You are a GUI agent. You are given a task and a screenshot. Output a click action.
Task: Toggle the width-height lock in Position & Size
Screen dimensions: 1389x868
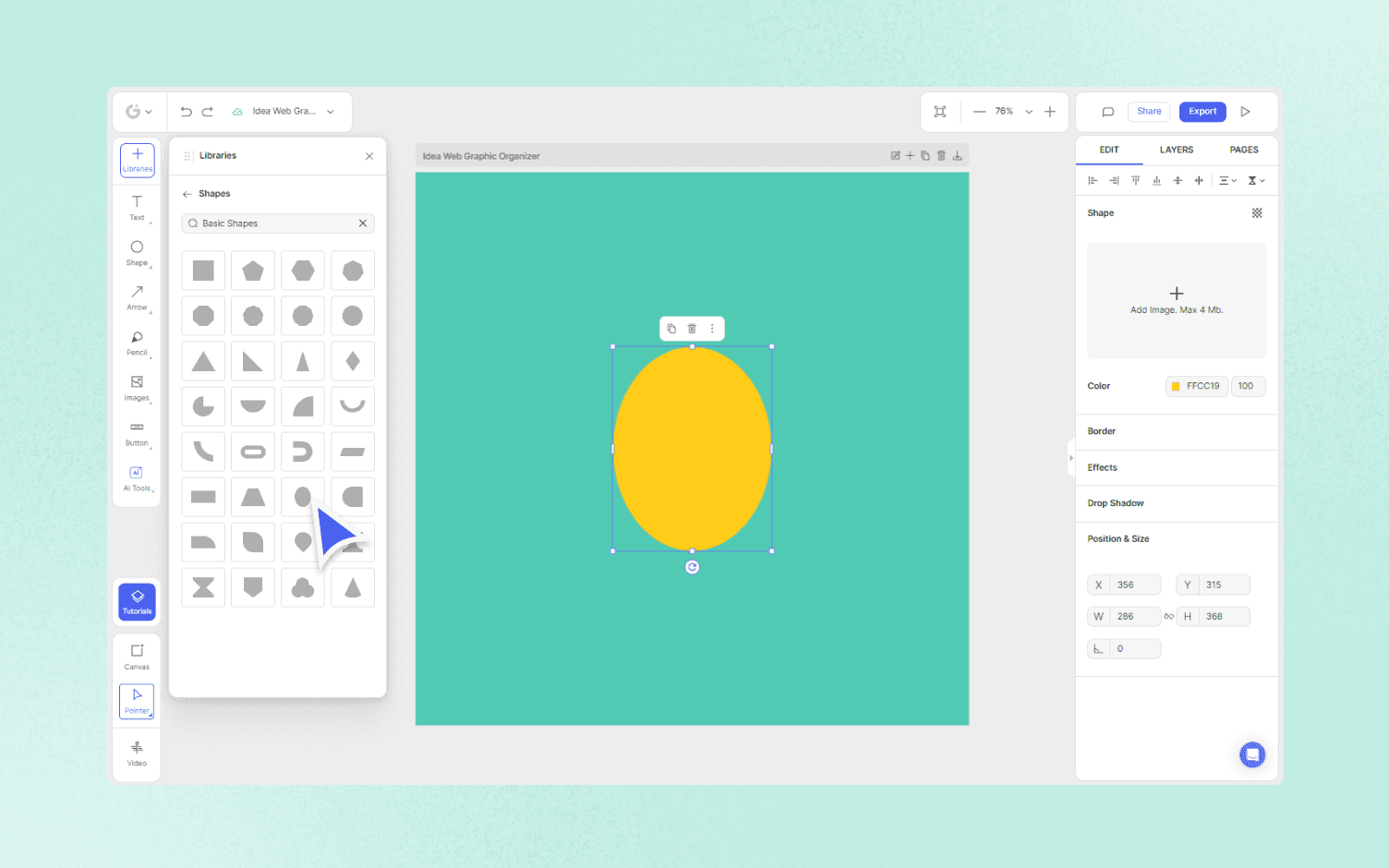(1169, 616)
